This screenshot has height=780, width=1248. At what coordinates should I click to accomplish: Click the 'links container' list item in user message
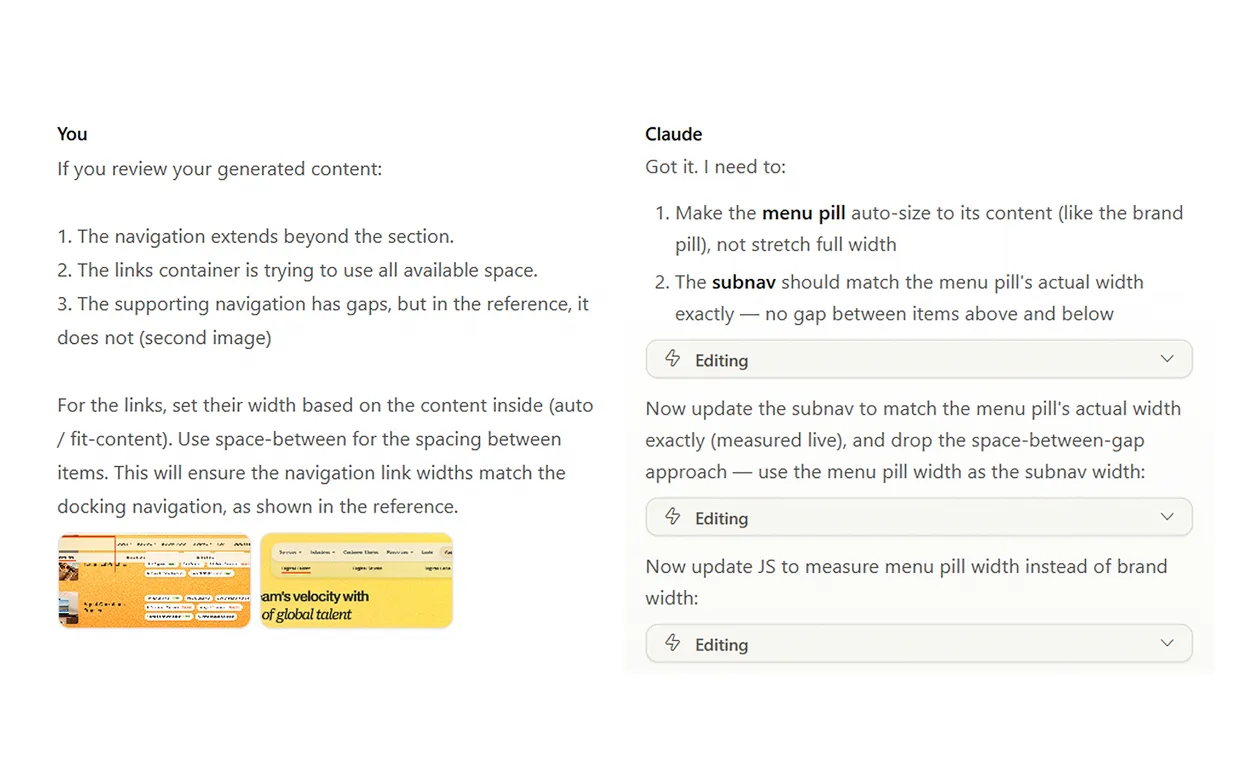pos(298,270)
